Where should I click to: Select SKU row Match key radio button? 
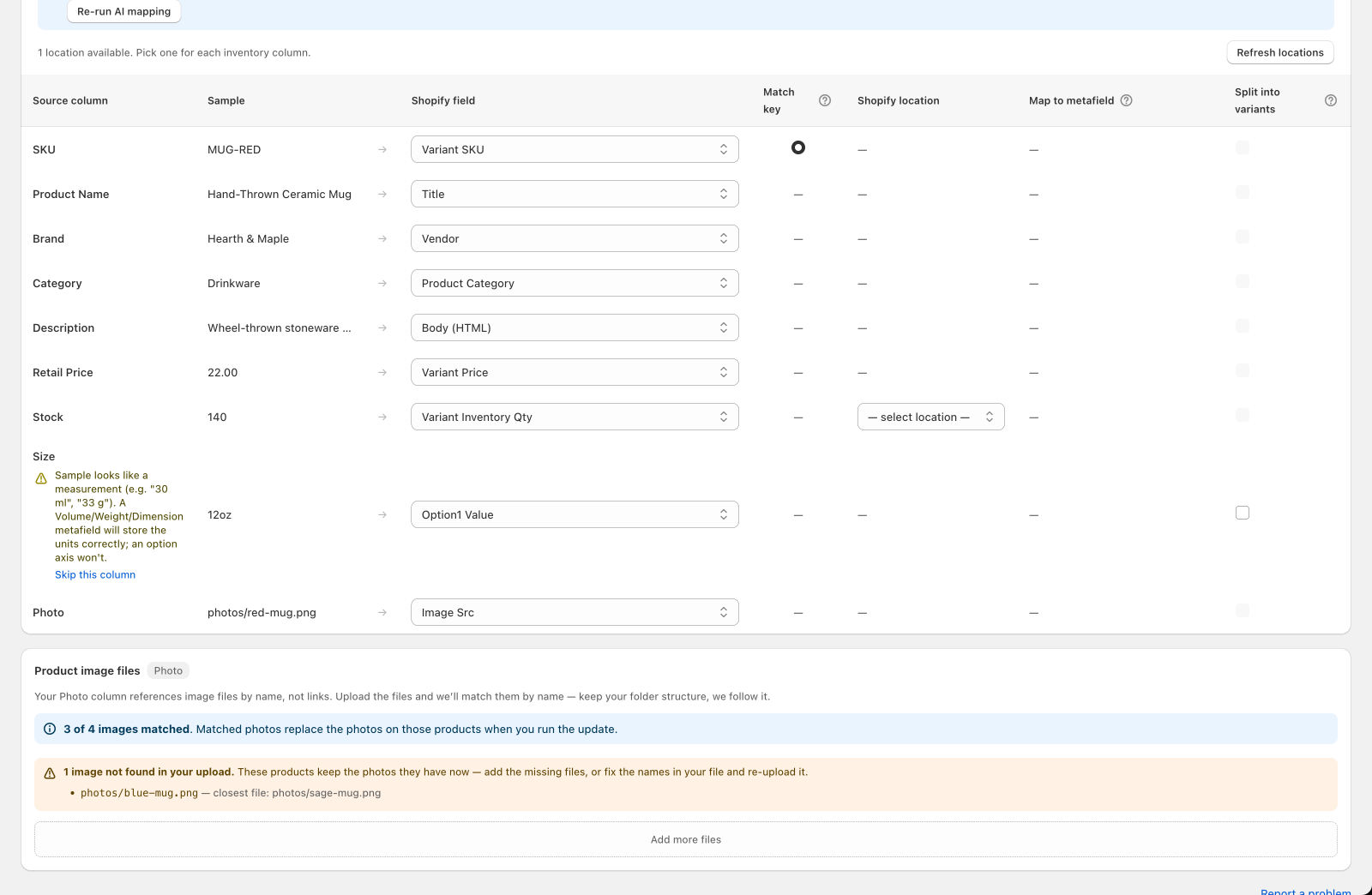point(798,147)
